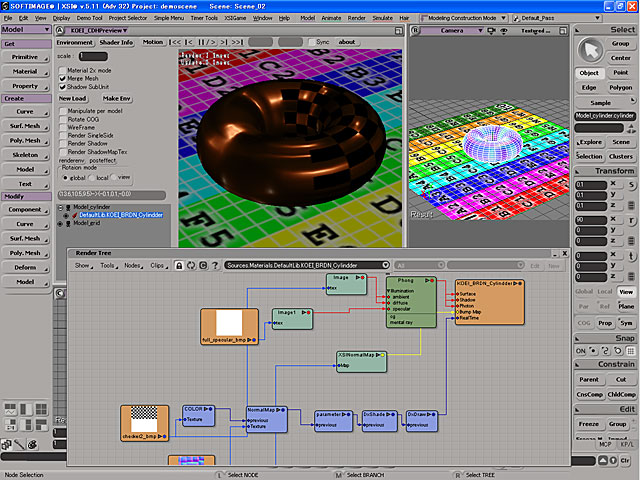The width and height of the screenshot is (640, 480).
Task: Click the Make Env button
Action: coord(116,99)
